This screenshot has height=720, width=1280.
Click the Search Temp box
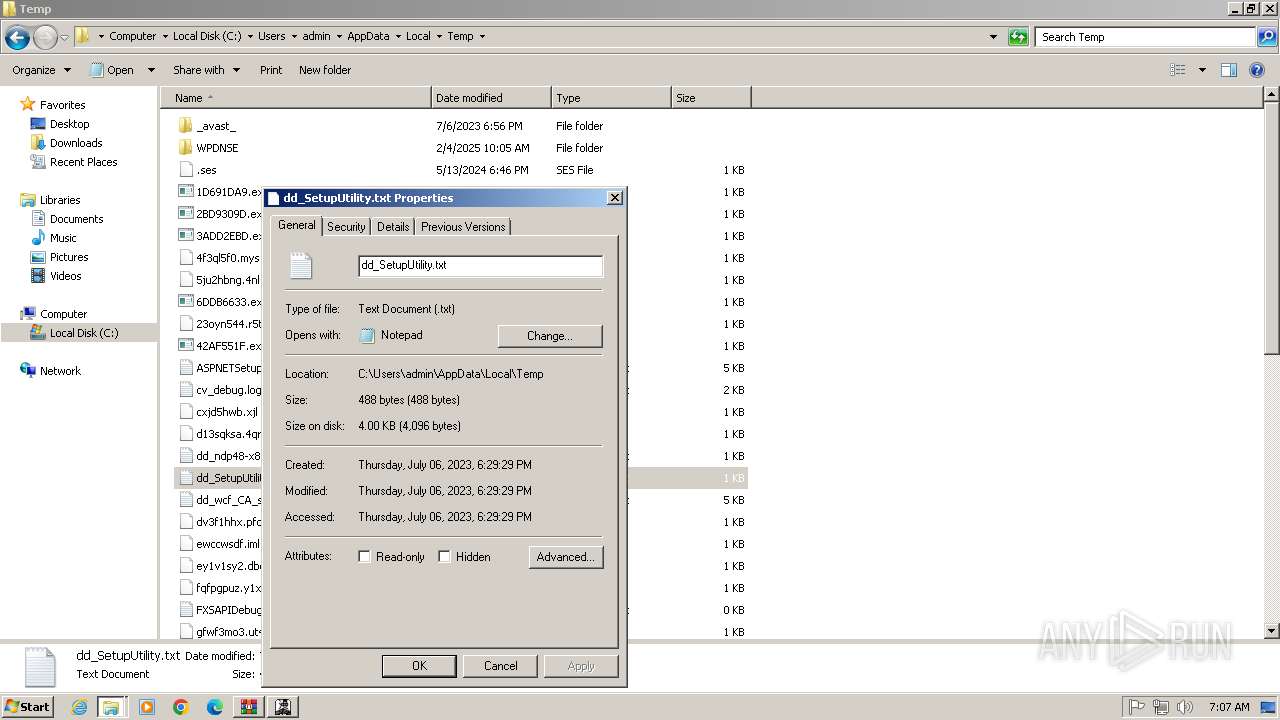1146,37
